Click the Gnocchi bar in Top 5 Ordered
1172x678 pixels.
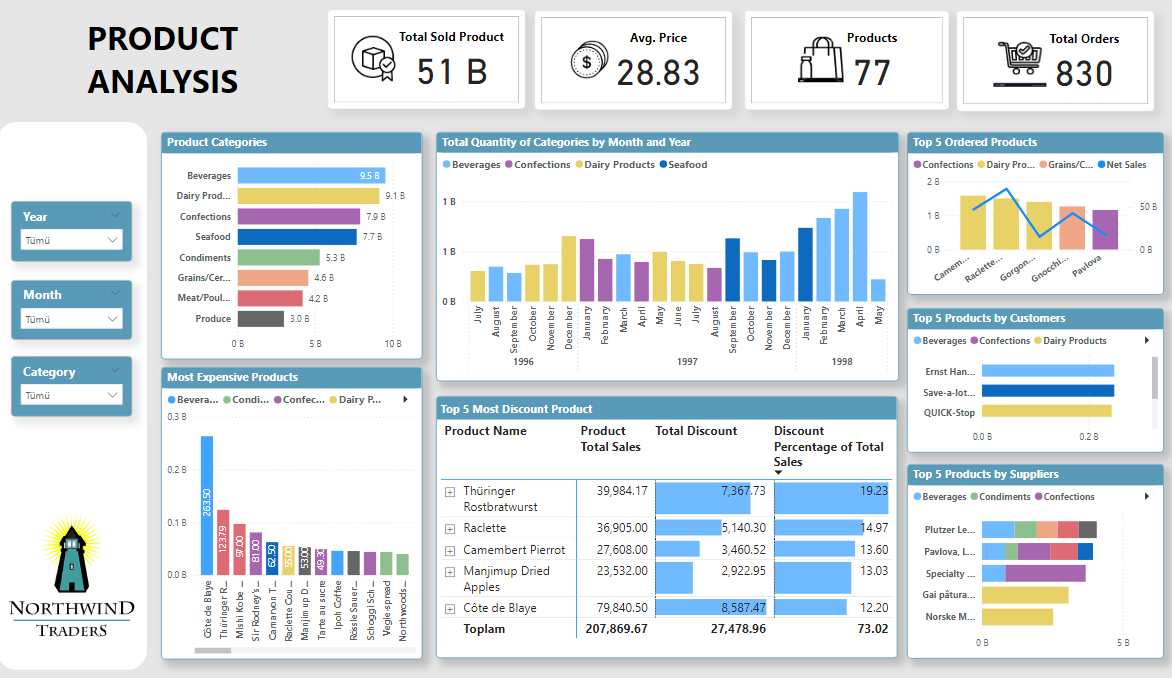pos(1072,228)
